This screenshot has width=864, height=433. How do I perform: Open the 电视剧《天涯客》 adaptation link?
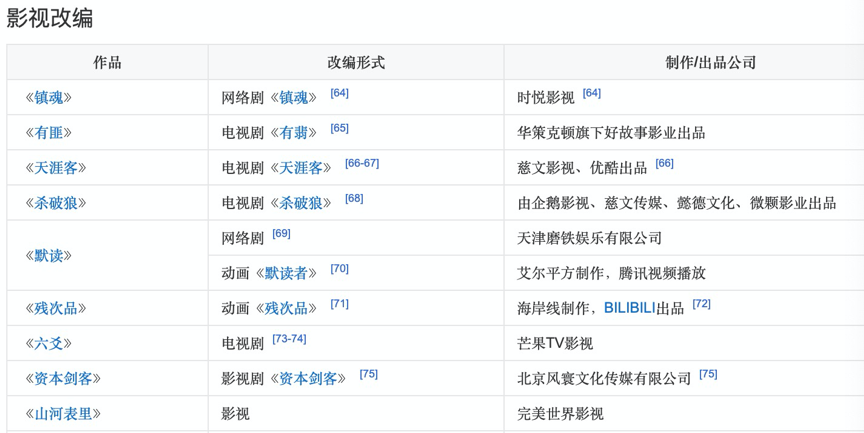click(x=300, y=168)
